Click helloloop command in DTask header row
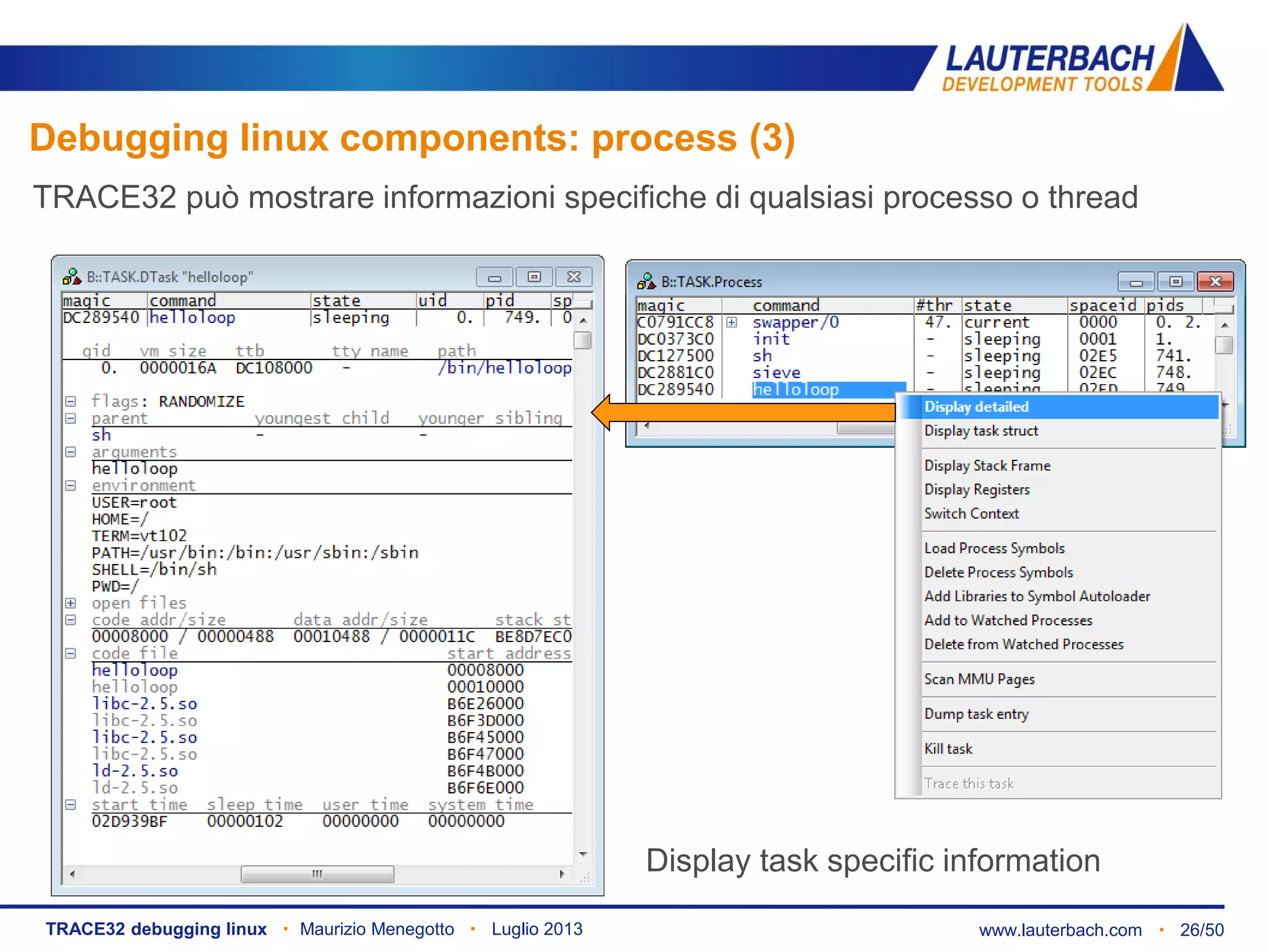 (x=192, y=318)
